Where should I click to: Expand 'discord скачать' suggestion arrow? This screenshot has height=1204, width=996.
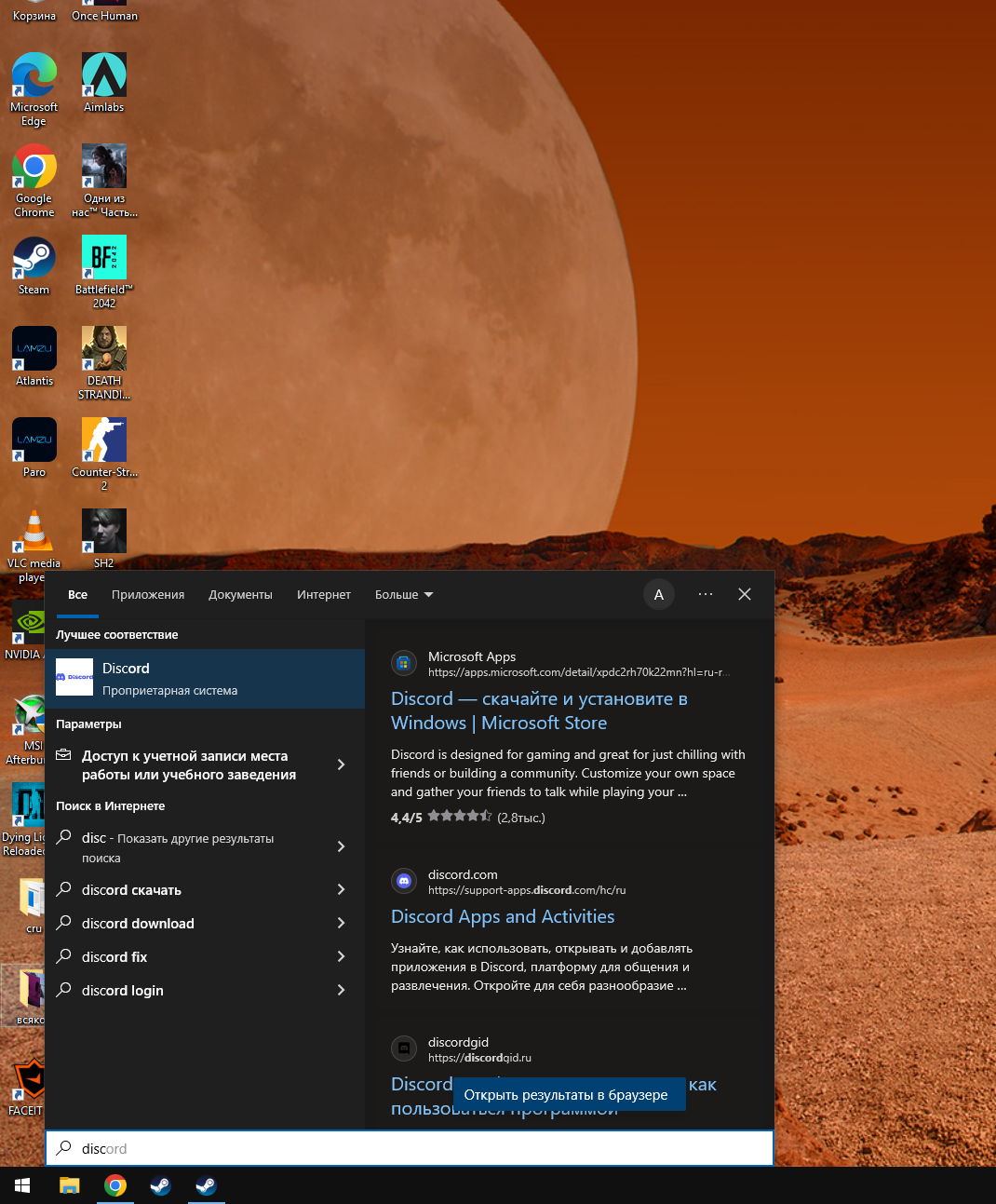point(341,890)
